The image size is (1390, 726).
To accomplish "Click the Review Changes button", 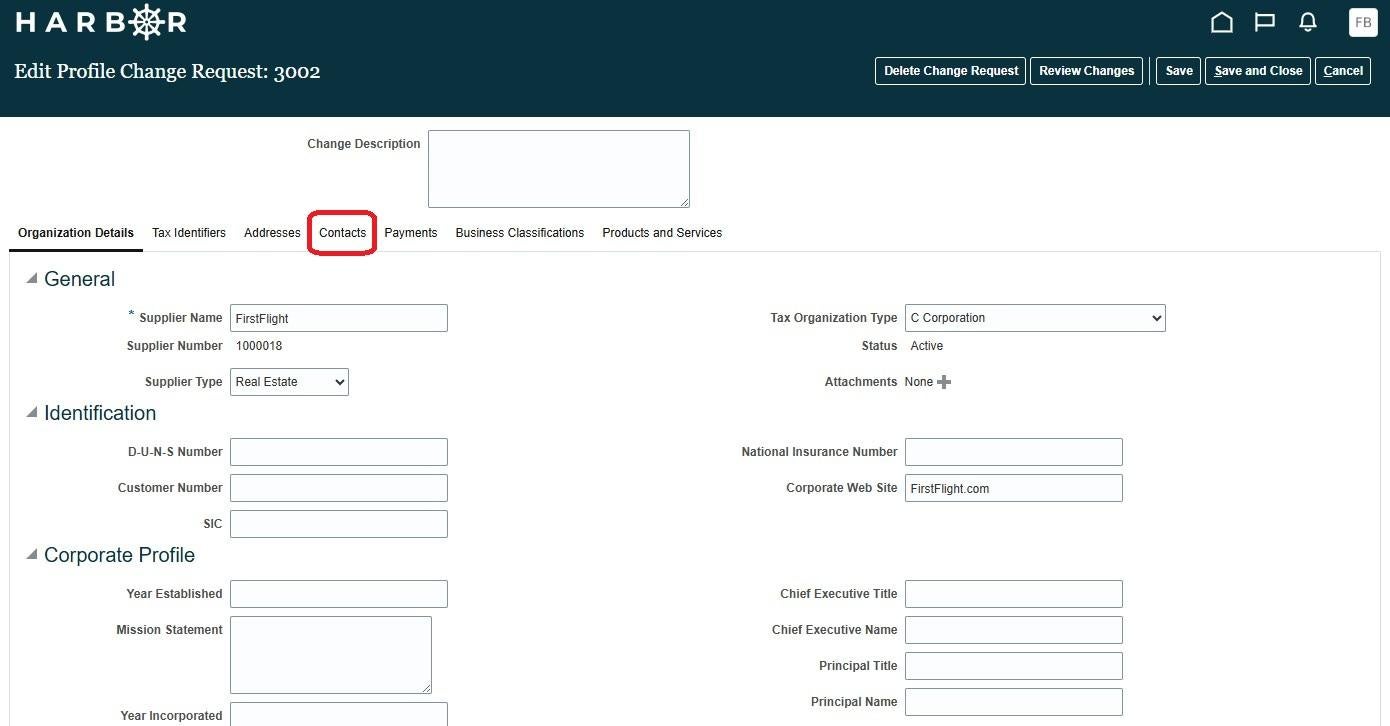I will (1086, 71).
